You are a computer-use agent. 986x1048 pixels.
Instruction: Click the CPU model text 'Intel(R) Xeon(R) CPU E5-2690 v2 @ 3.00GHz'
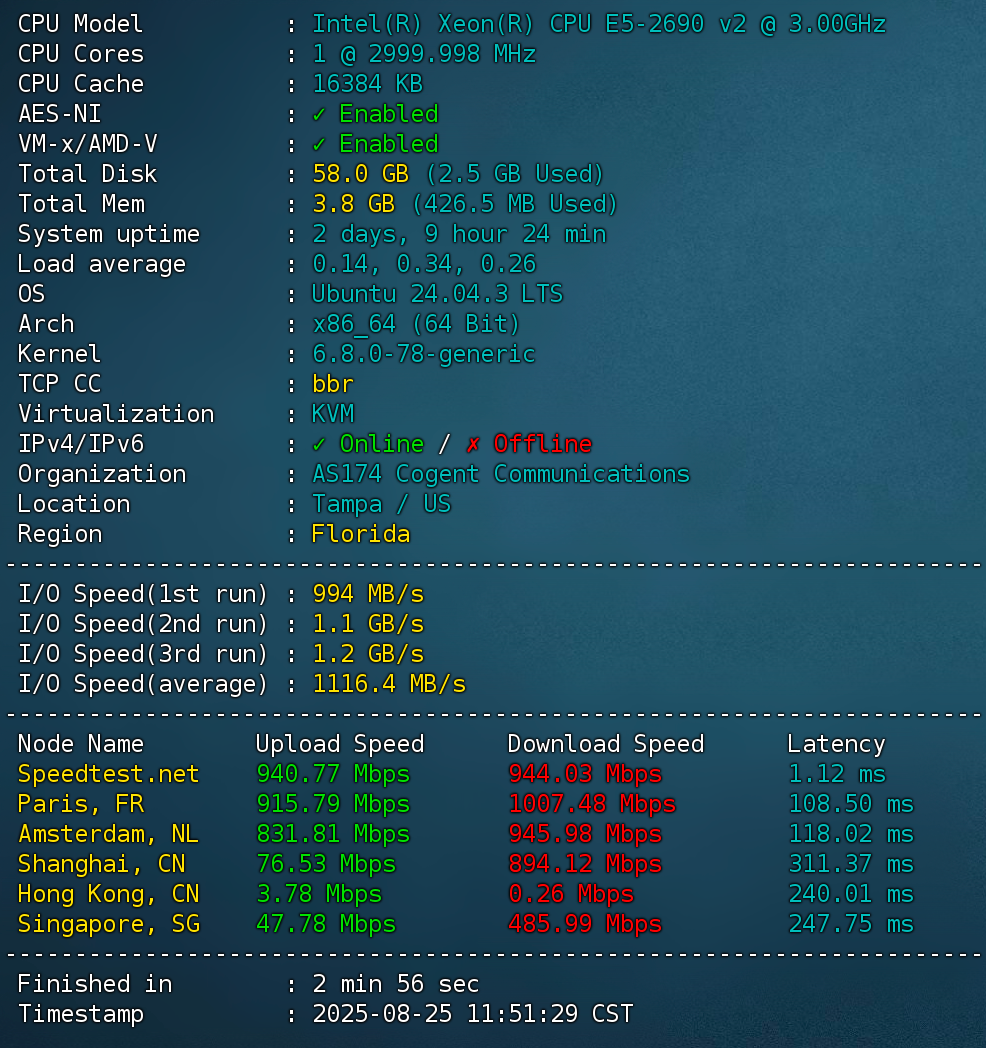(599, 24)
